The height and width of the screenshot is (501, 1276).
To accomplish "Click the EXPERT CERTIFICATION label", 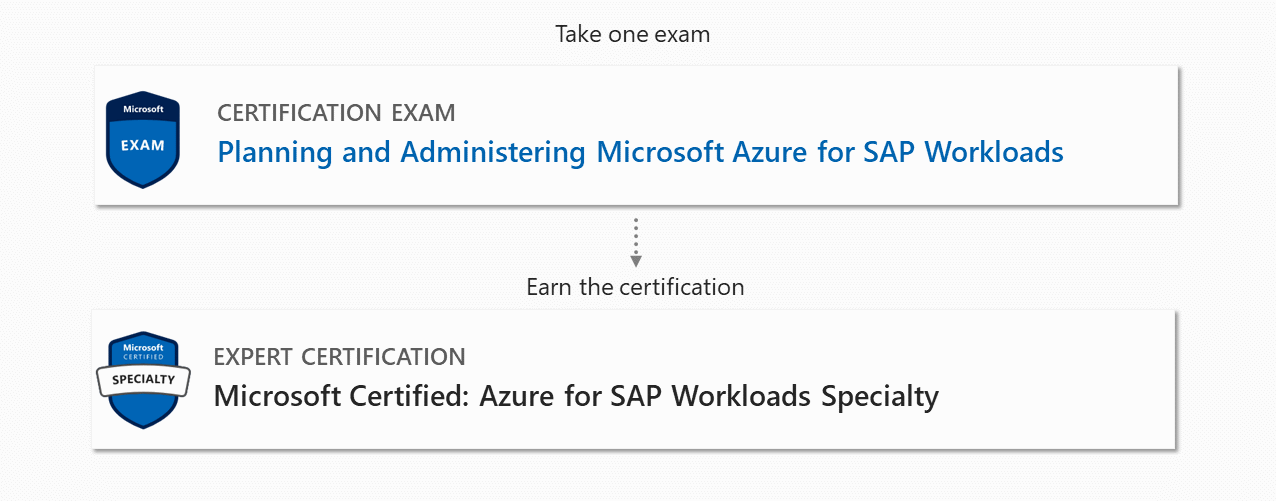I will (339, 357).
